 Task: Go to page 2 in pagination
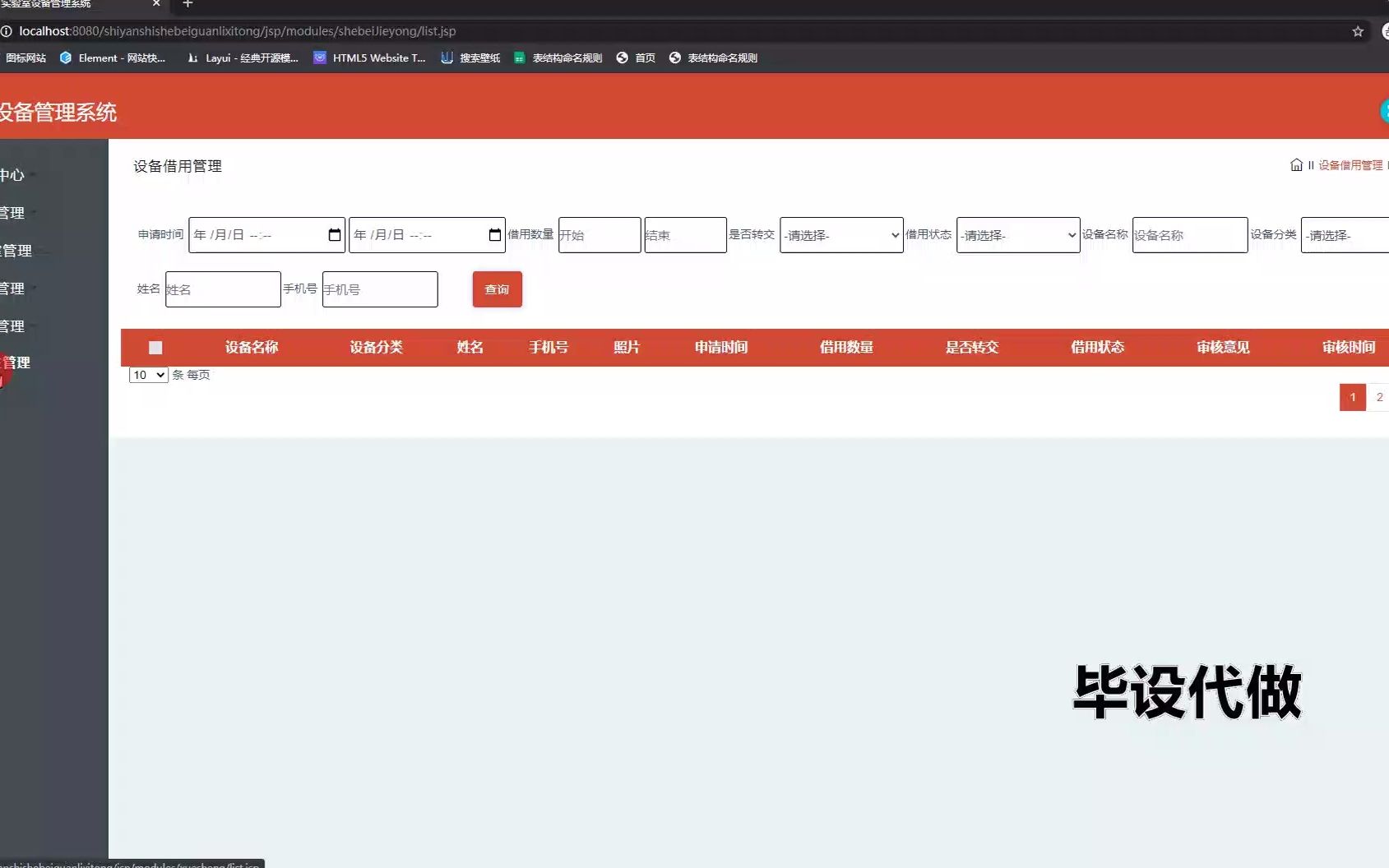tap(1378, 397)
